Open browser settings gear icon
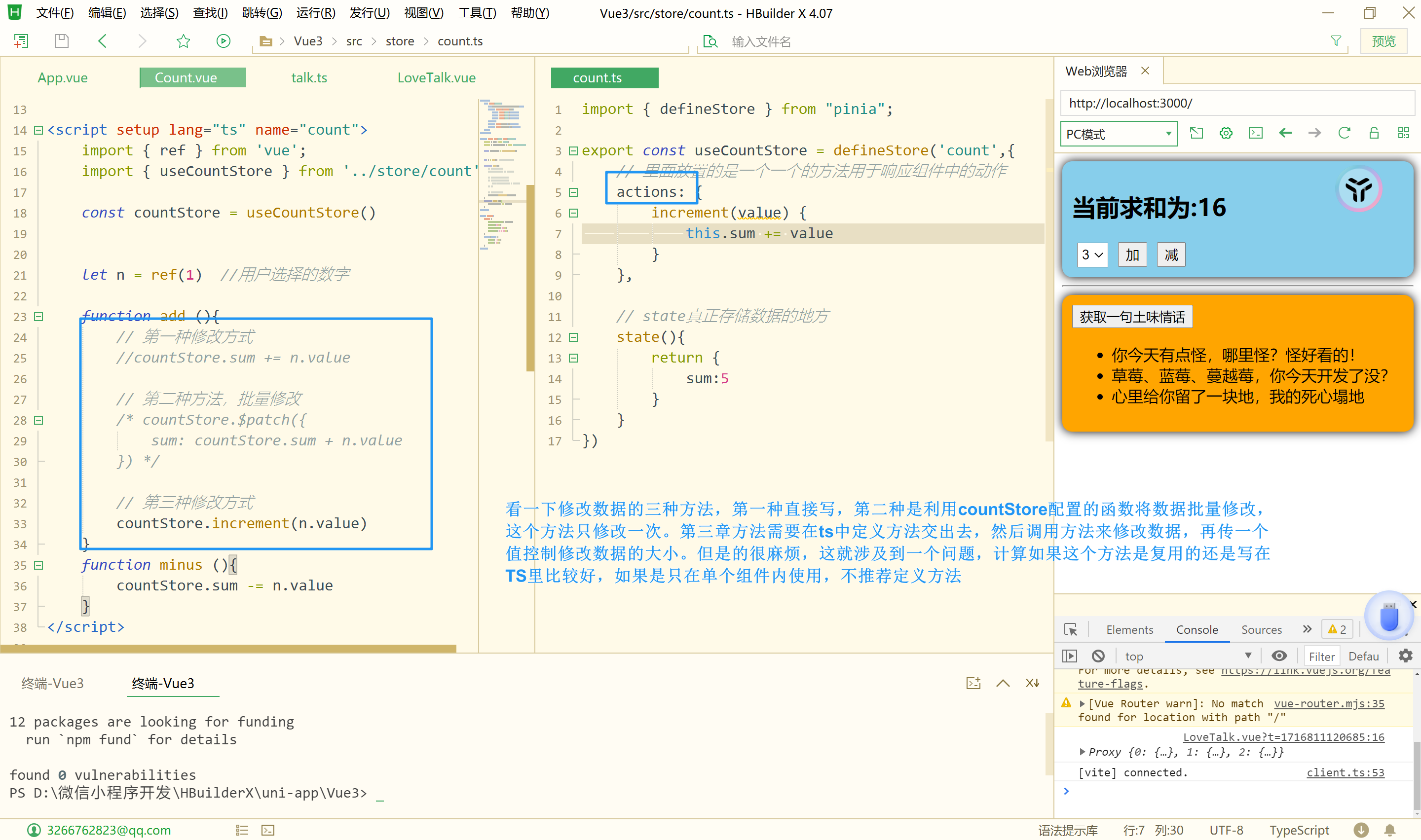 pyautogui.click(x=1226, y=133)
